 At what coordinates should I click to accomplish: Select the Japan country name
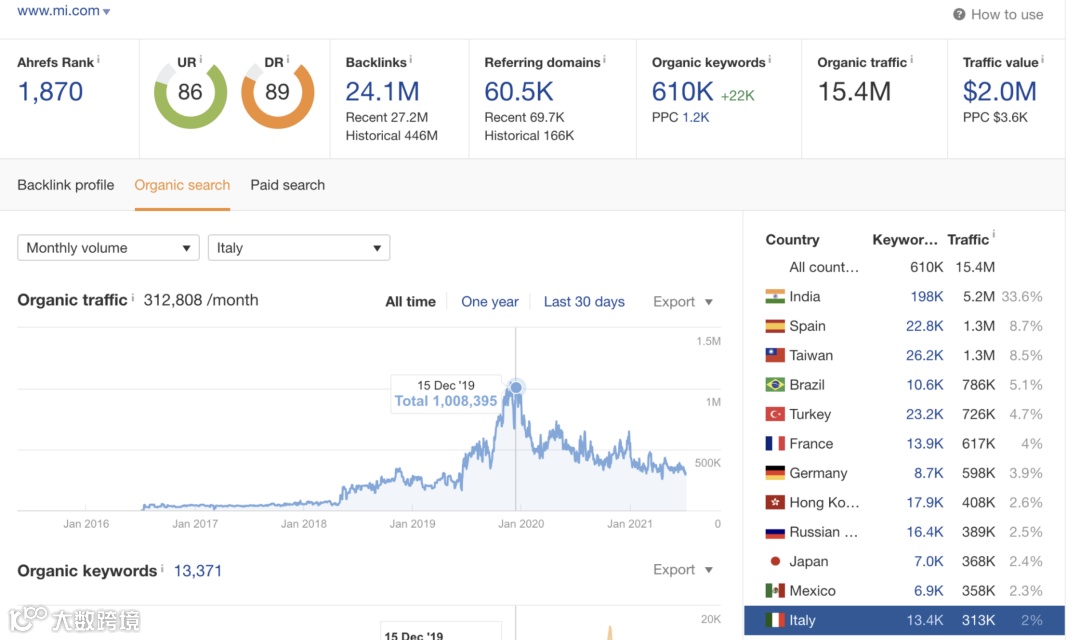pos(809,561)
